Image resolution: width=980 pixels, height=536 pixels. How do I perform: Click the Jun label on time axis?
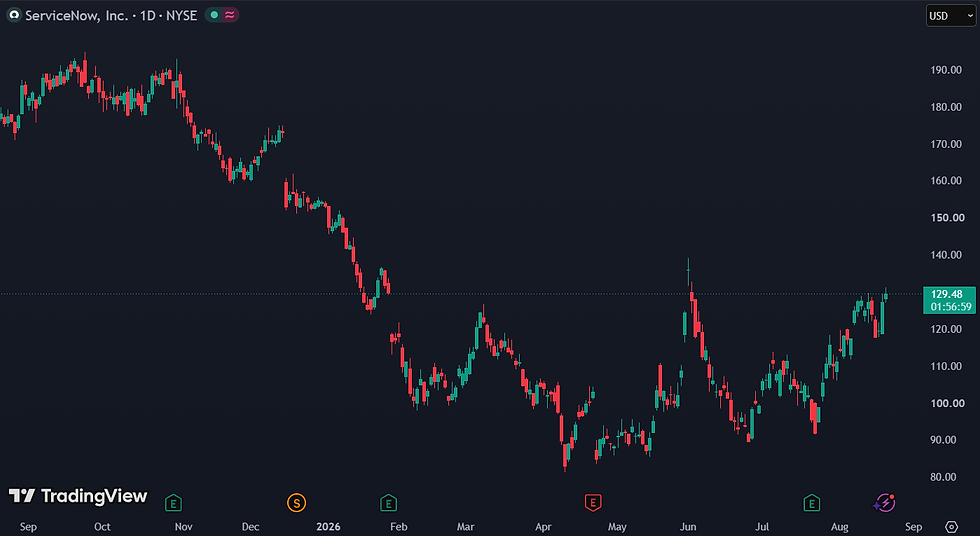(x=688, y=527)
